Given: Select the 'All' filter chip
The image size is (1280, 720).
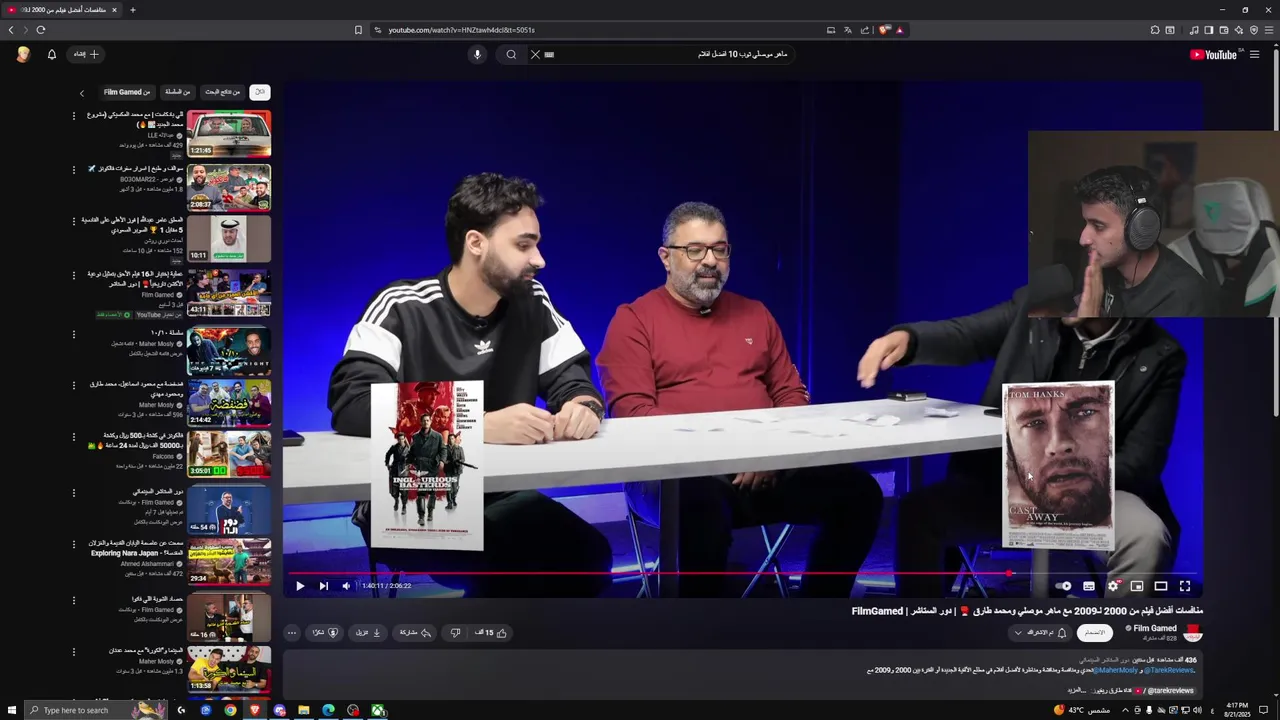Looking at the screenshot, I should 259,92.
